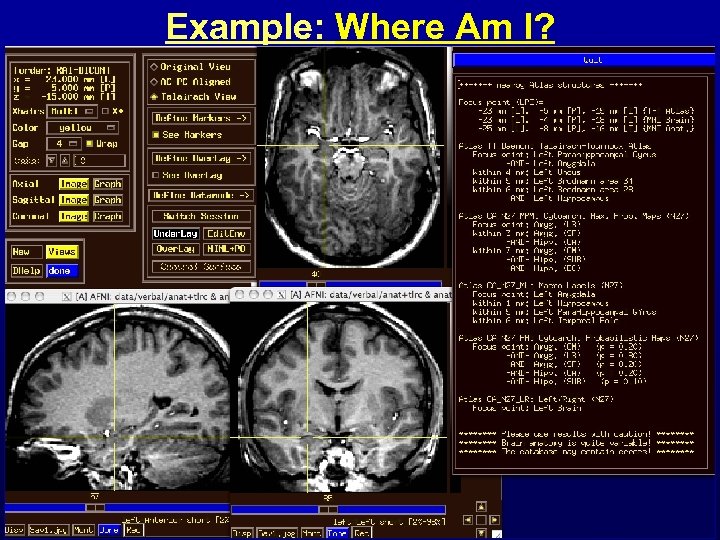Click the blue Quit bar in Where Am I window
Image resolution: width=720 pixels, height=540 pixels.
[x=584, y=60]
